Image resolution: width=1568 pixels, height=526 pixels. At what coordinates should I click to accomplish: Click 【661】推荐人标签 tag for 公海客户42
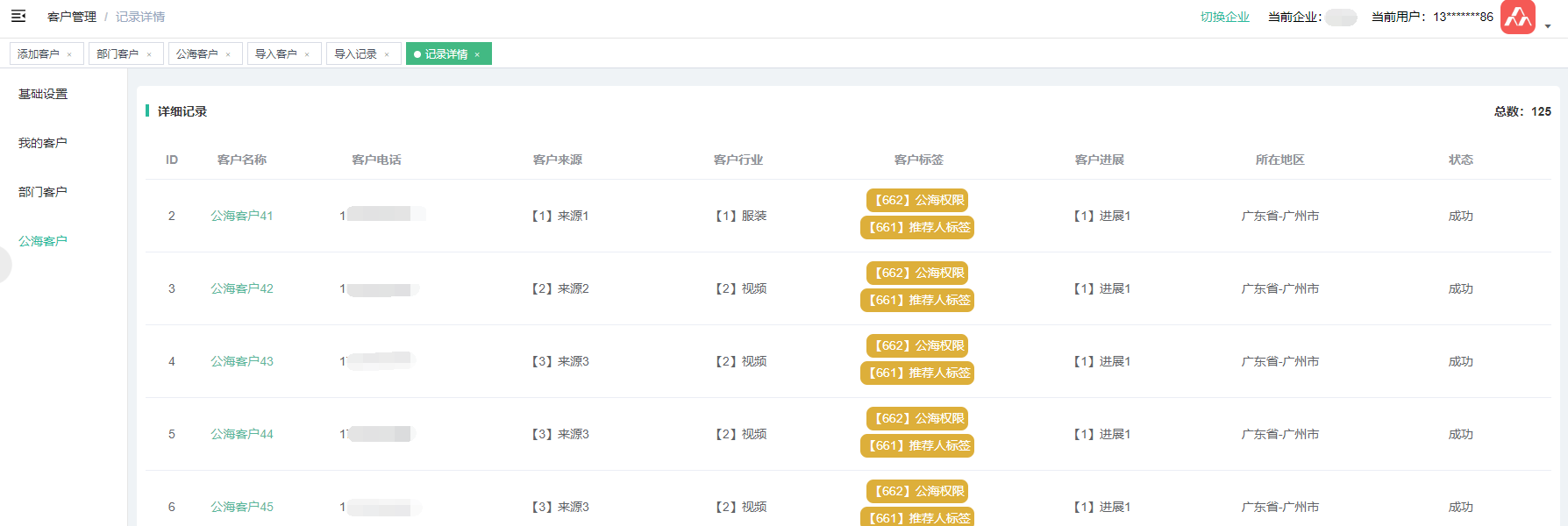(918, 301)
